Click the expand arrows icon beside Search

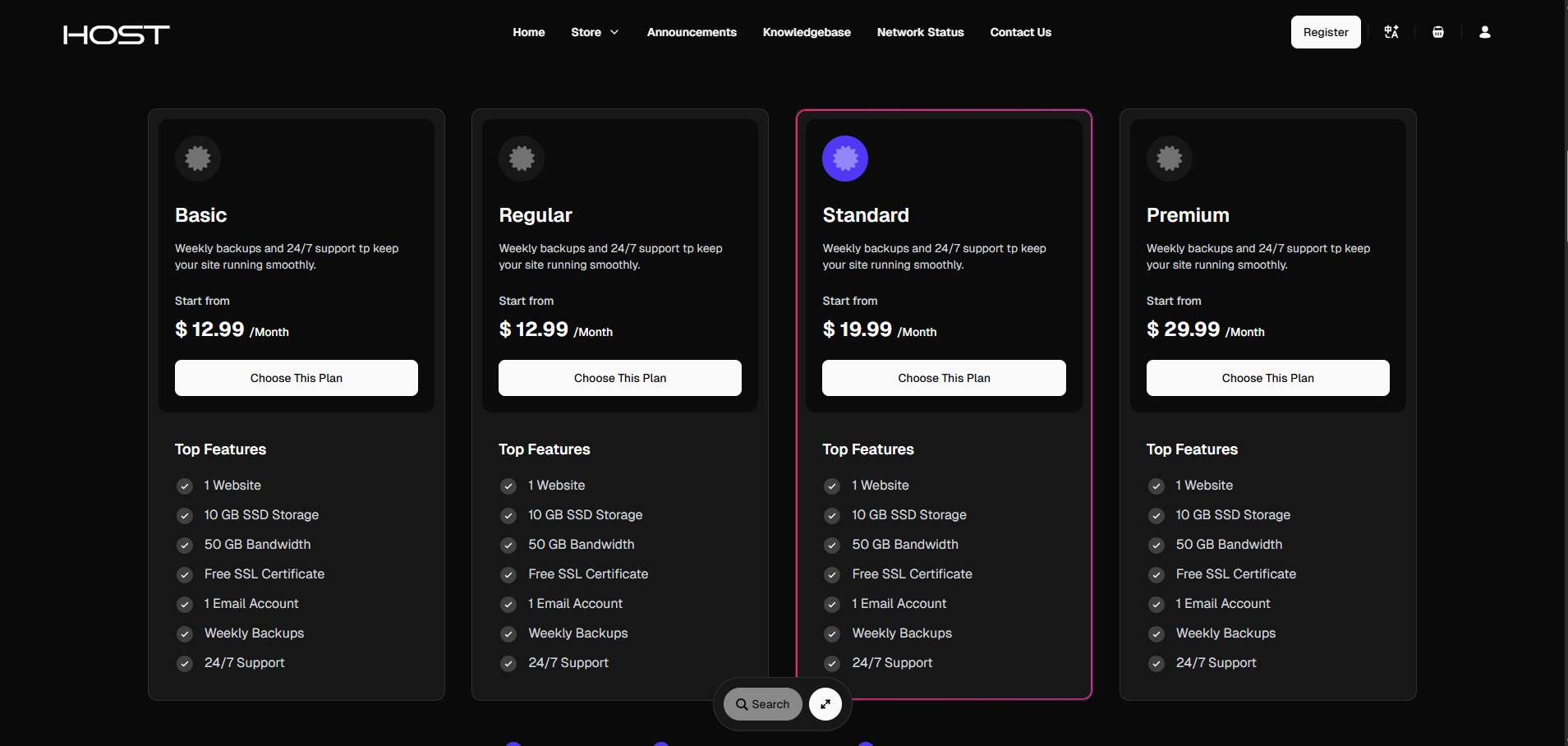[x=825, y=704]
